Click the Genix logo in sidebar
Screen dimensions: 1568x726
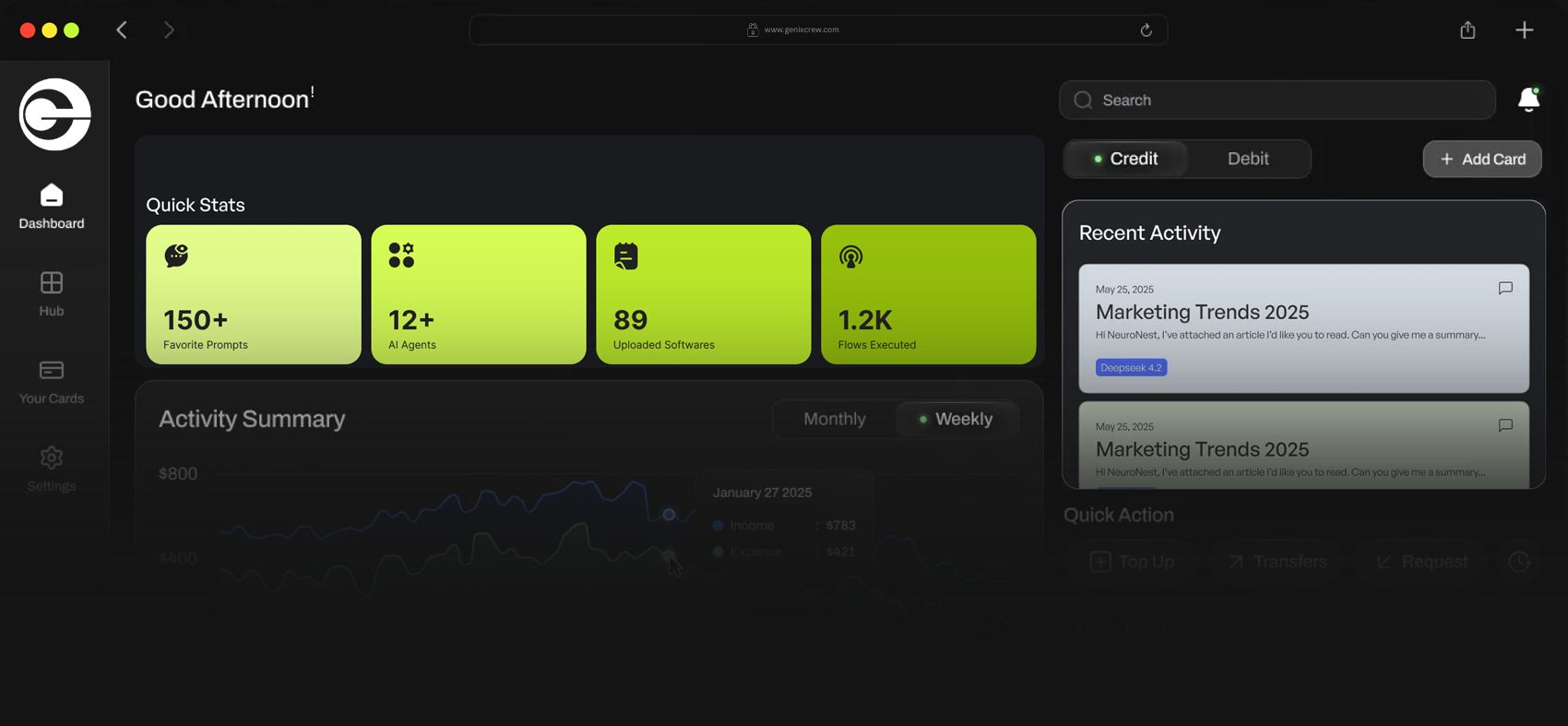click(x=55, y=114)
